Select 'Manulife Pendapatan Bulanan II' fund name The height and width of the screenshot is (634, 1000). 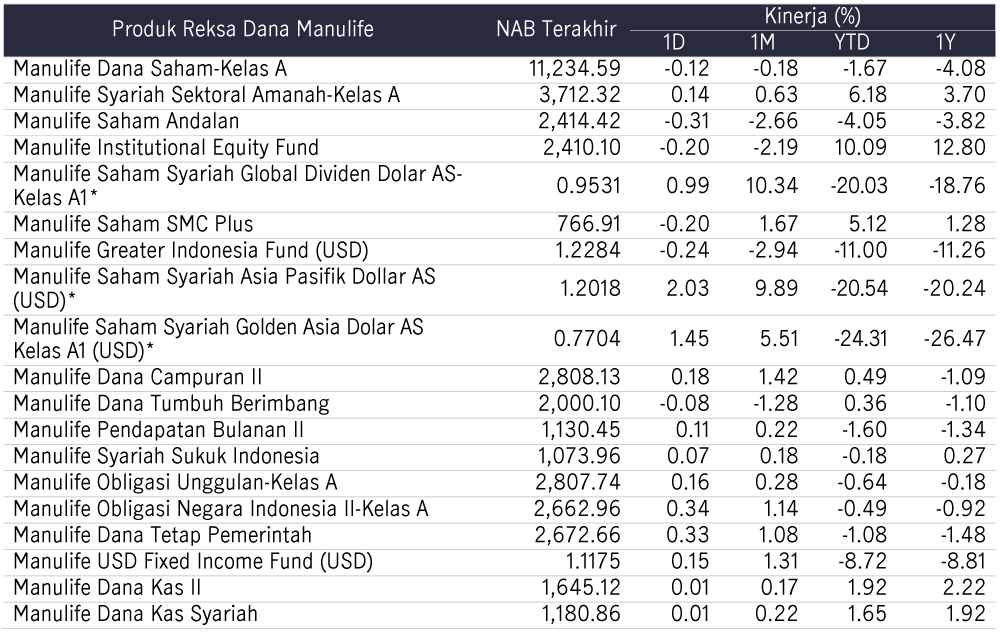(x=158, y=430)
